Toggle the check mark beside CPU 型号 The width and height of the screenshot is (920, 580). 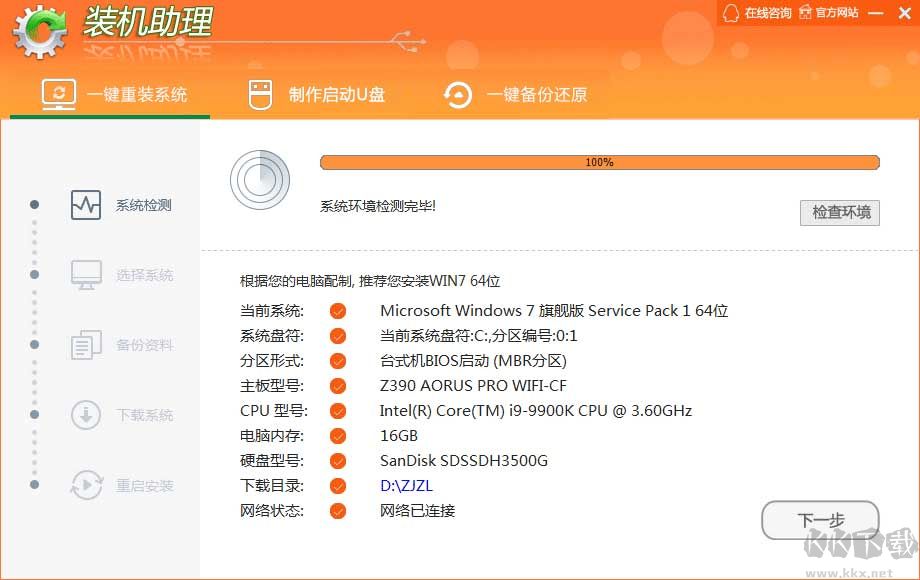(337, 411)
